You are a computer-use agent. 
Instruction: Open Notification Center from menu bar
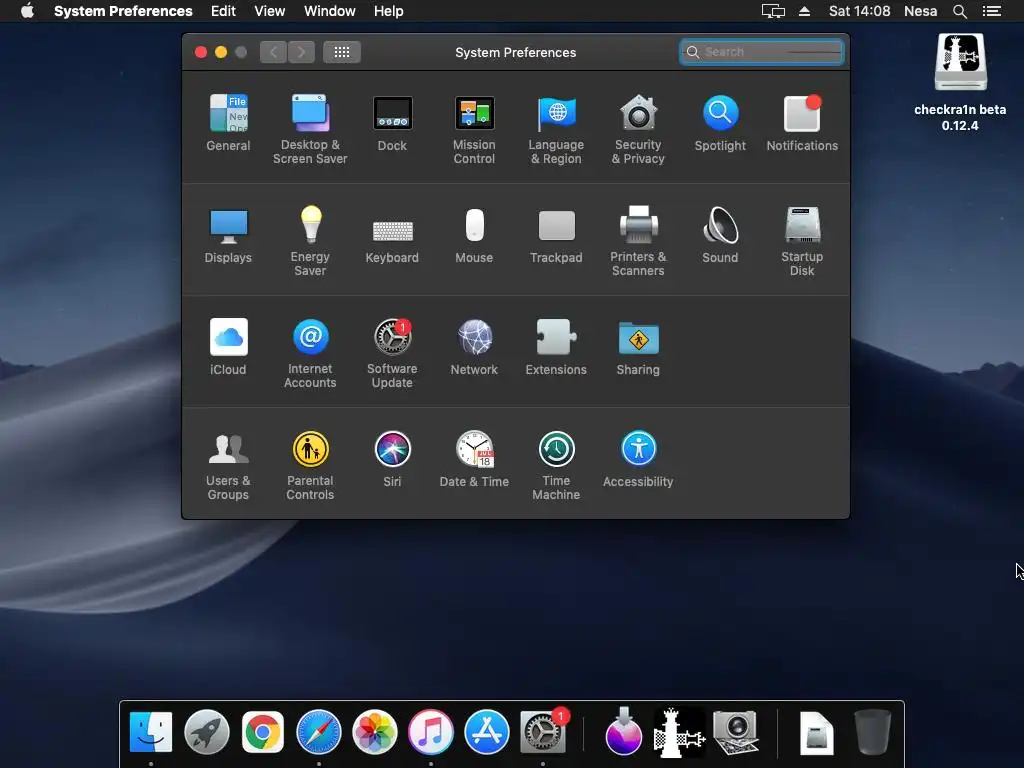click(992, 11)
